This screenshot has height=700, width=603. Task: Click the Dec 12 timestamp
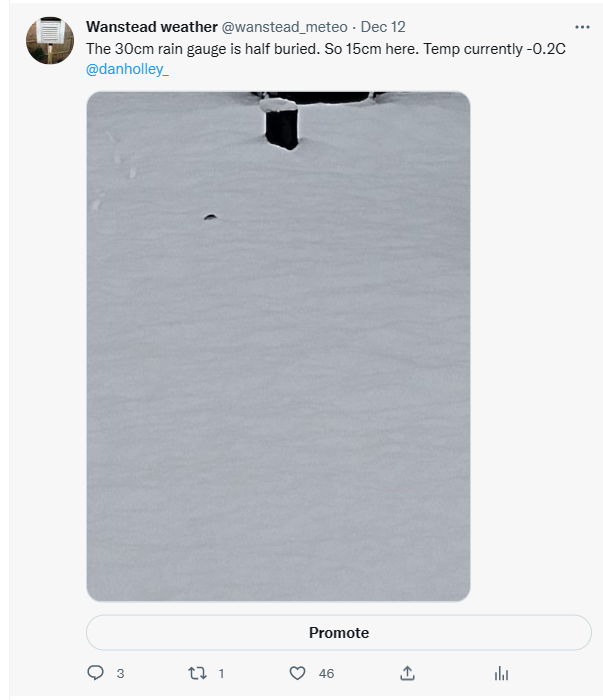pos(383,27)
